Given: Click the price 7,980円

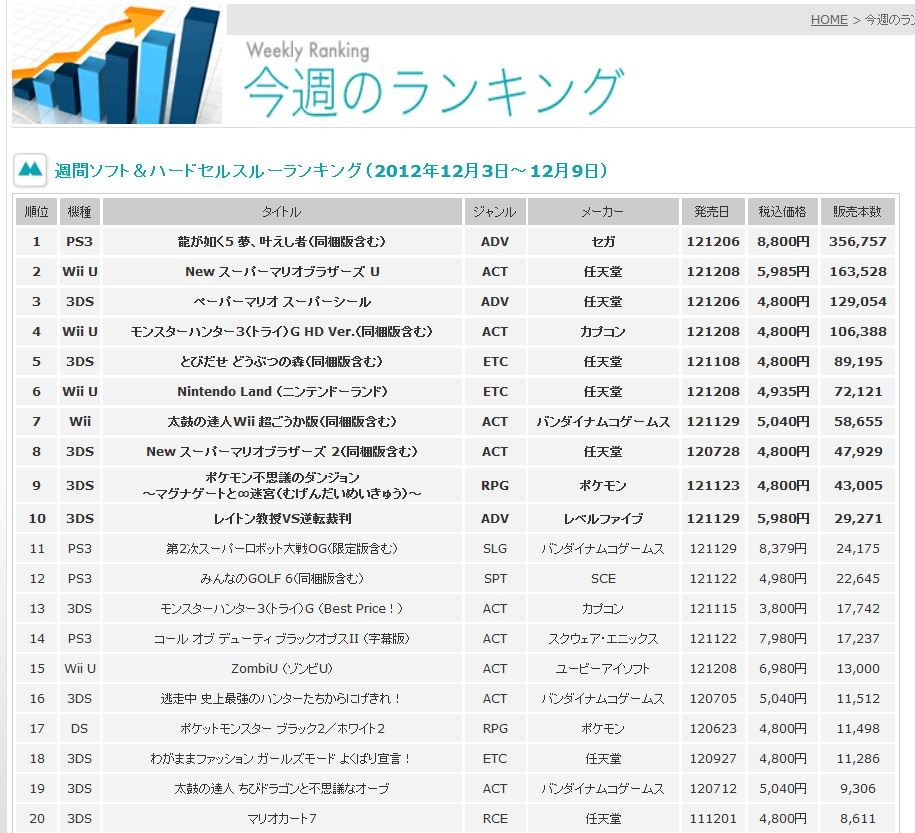Looking at the screenshot, I should point(783,639).
